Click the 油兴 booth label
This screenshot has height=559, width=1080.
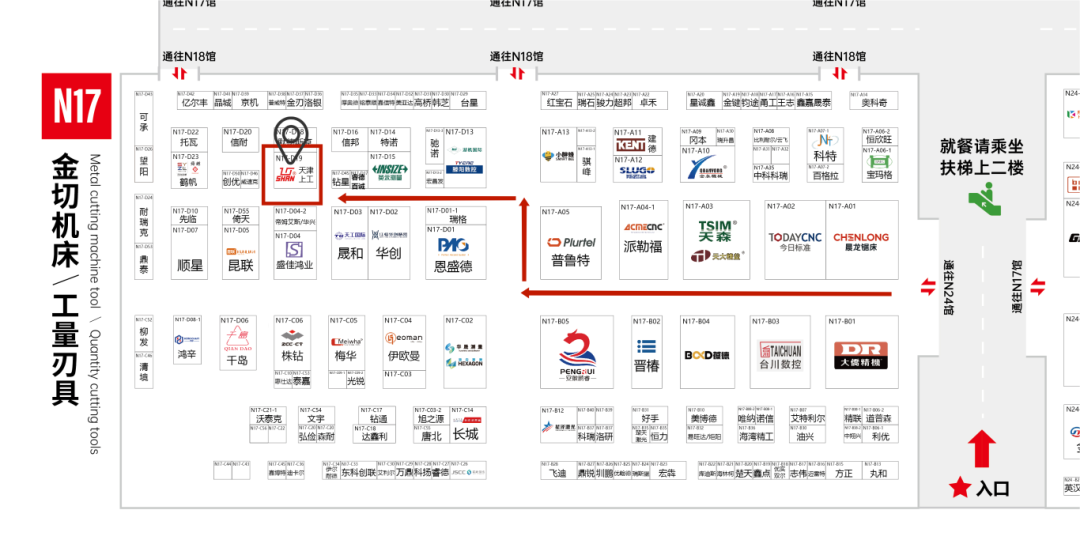(x=805, y=436)
